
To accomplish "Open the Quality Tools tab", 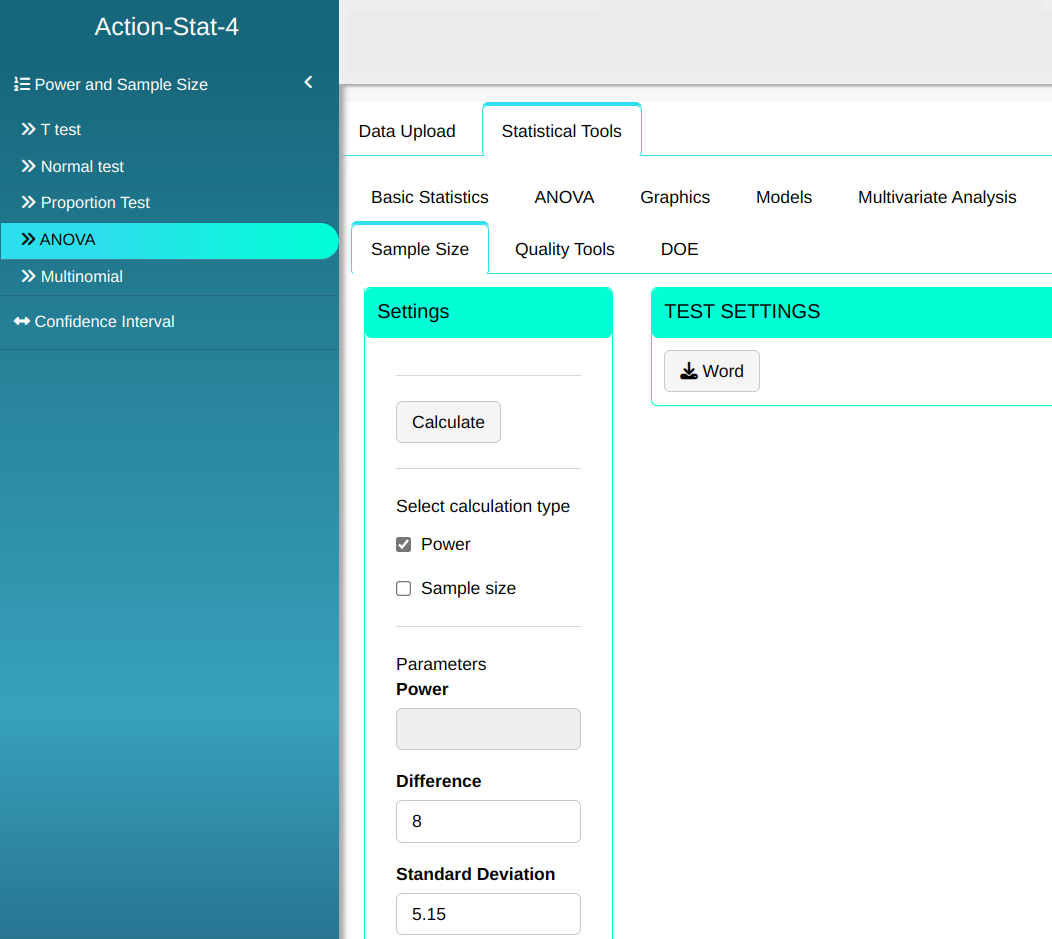I will 564,249.
